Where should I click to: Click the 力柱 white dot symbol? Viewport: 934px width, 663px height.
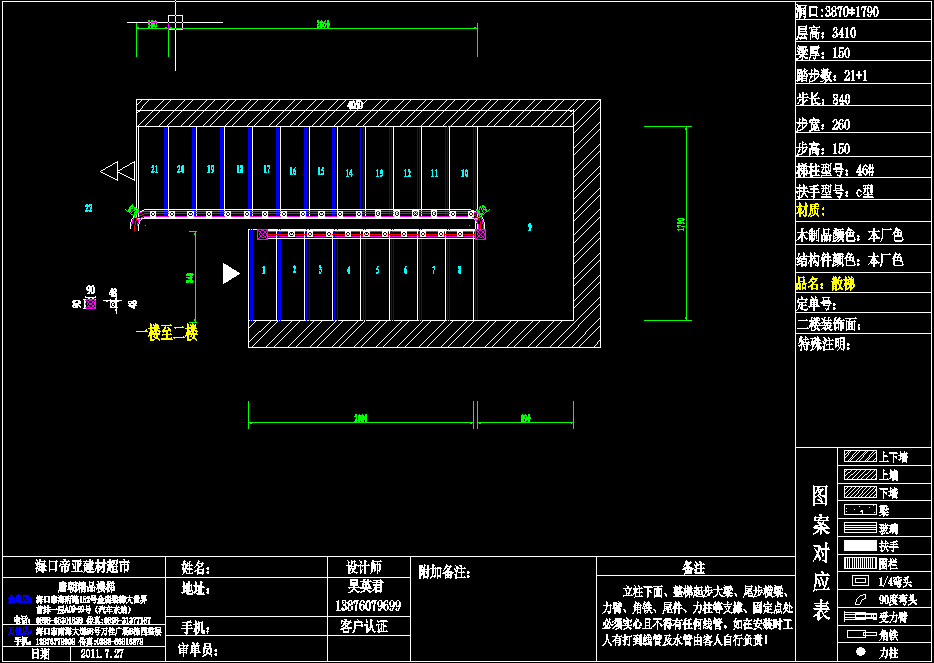[x=859, y=652]
